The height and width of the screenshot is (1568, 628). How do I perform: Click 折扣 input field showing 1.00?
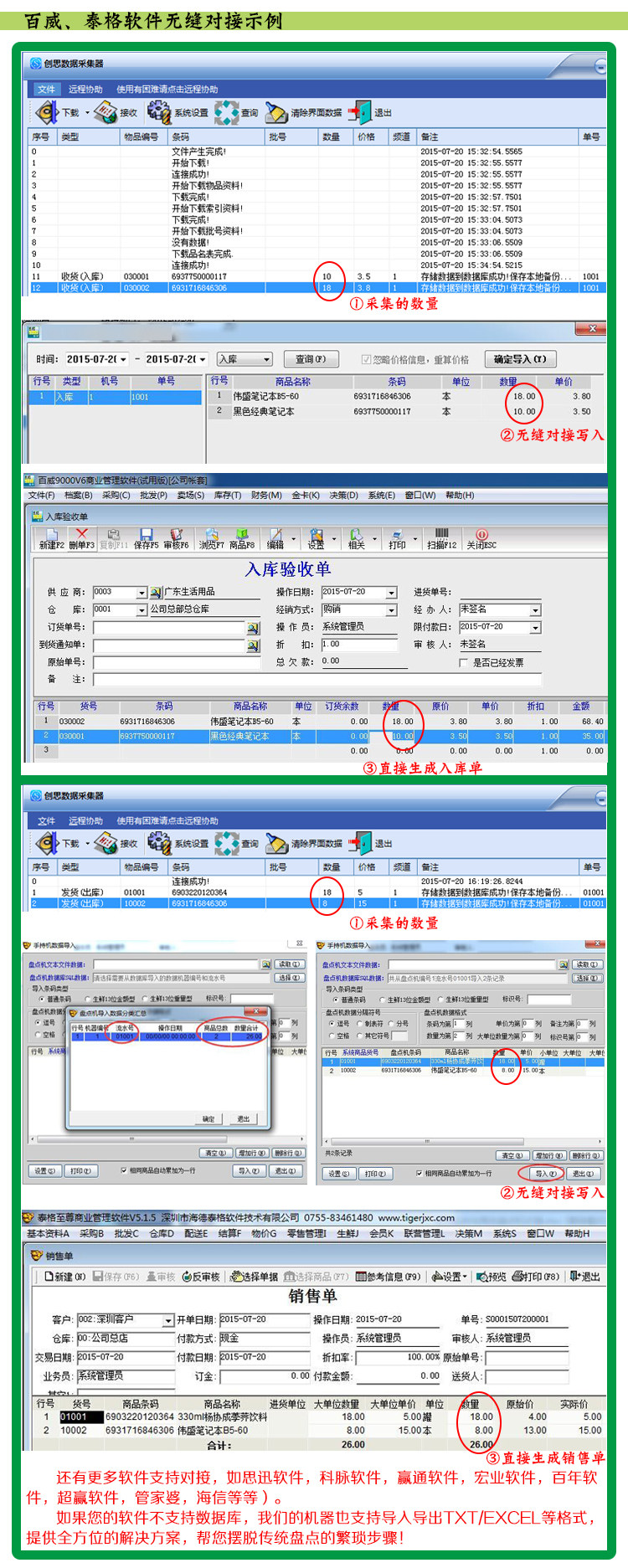coord(359,645)
